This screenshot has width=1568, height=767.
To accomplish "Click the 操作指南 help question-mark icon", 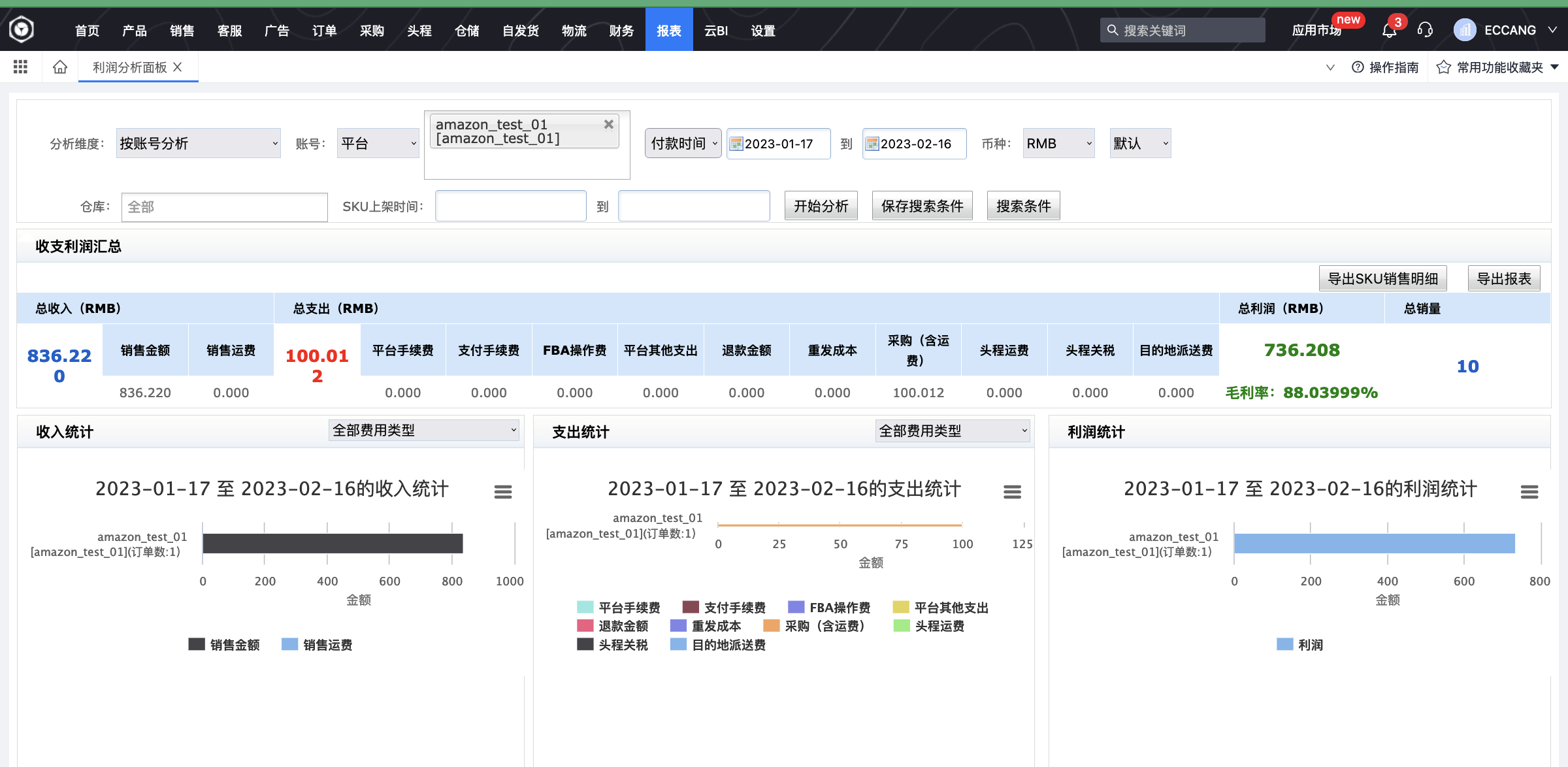I will click(x=1358, y=67).
